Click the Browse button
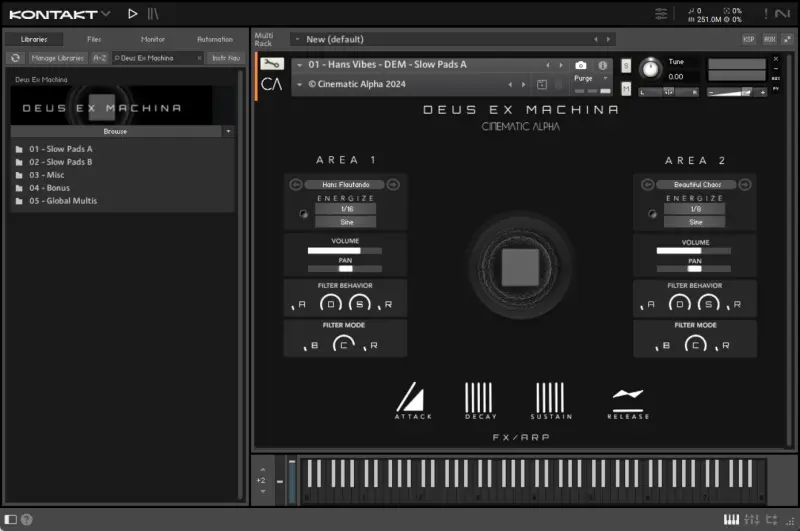The height and width of the screenshot is (531, 800). click(x=116, y=132)
